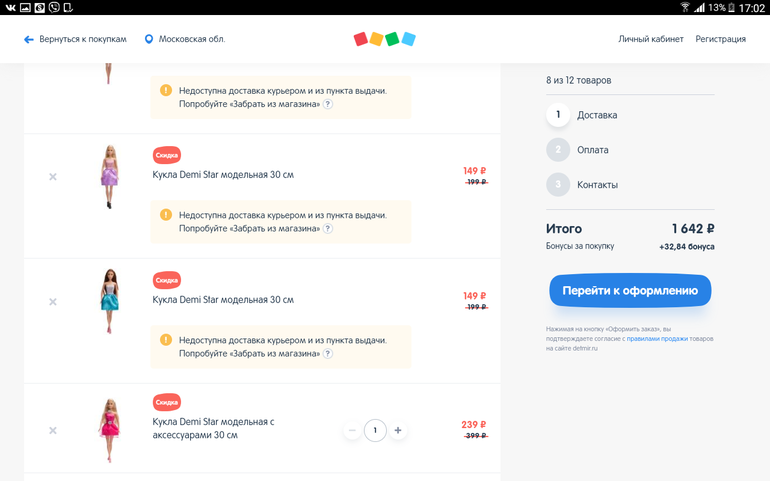Click the back arrow to return to shopping
Screen dimensions: 770x481
pyautogui.click(x=29, y=40)
